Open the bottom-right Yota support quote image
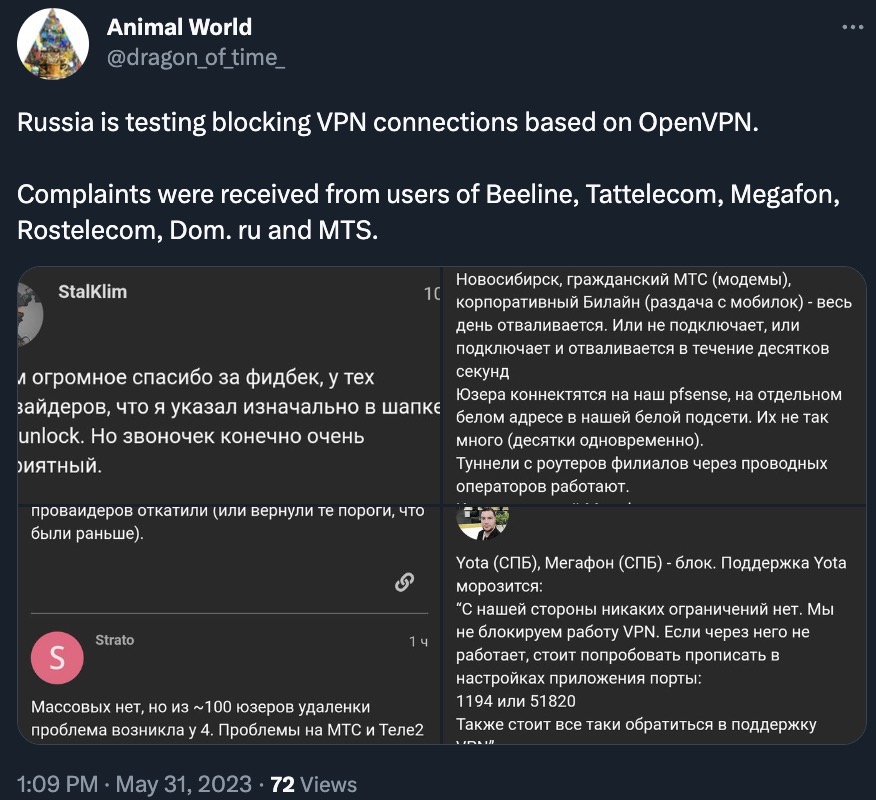This screenshot has height=800, width=876. 655,625
